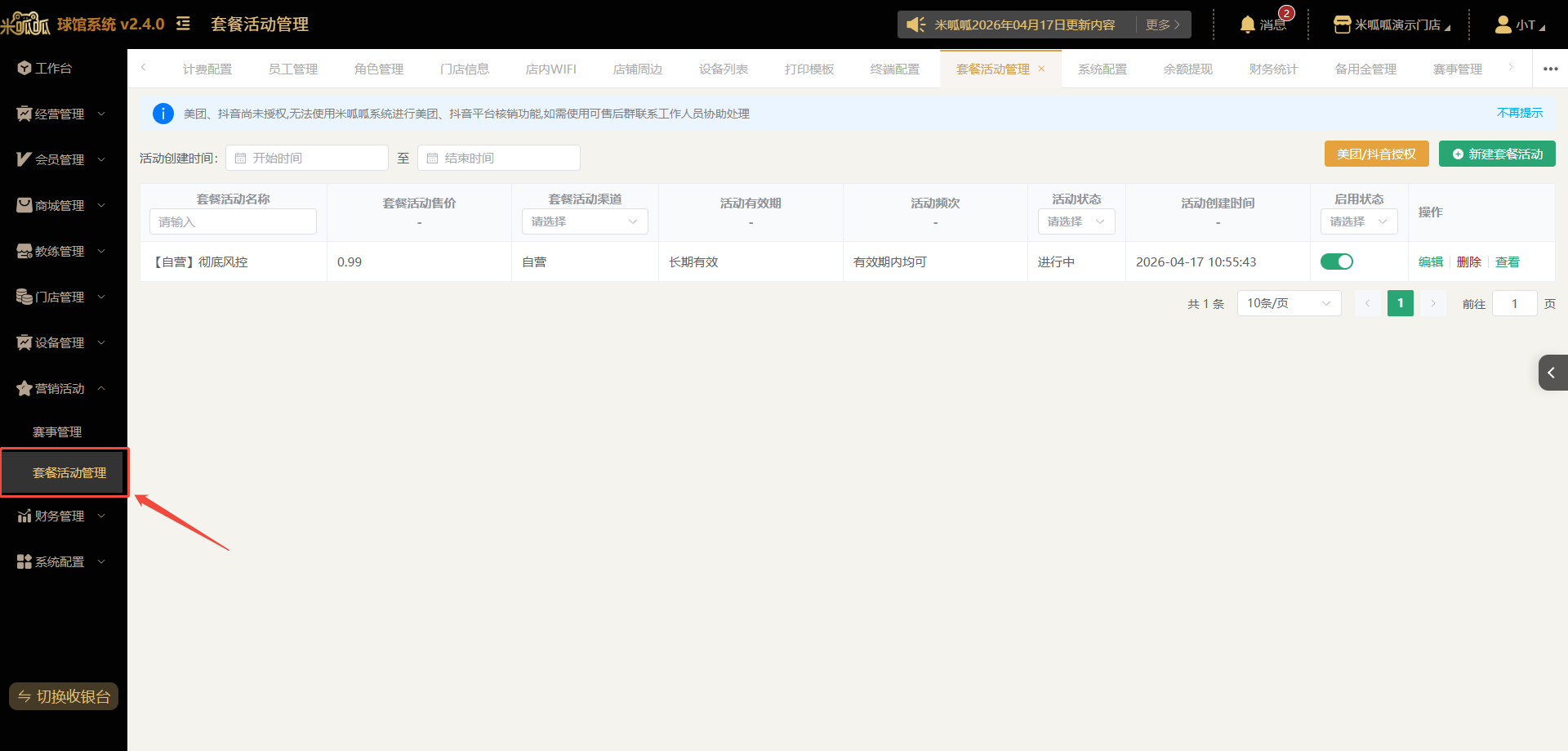Image resolution: width=1568 pixels, height=751 pixels.
Task: Click the 米呱呱2026年04月17日更新内容 announcement text
Action: point(1025,25)
